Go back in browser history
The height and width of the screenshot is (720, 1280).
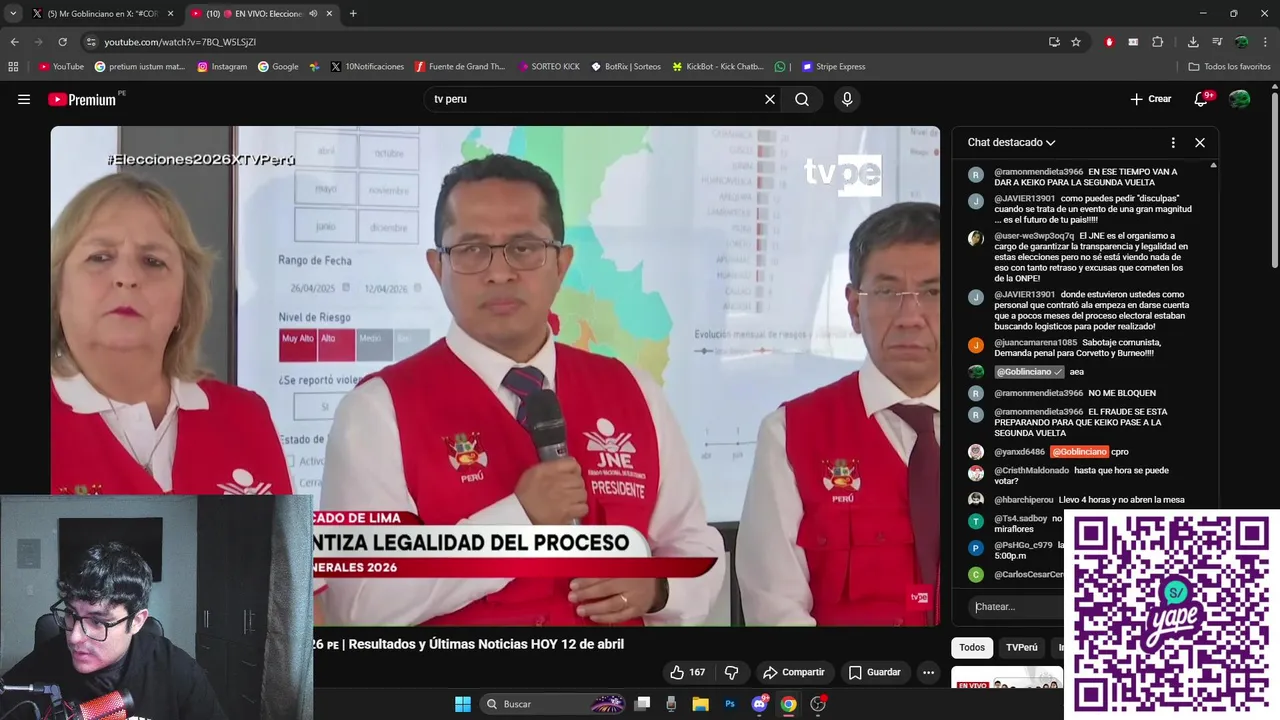coord(14,42)
